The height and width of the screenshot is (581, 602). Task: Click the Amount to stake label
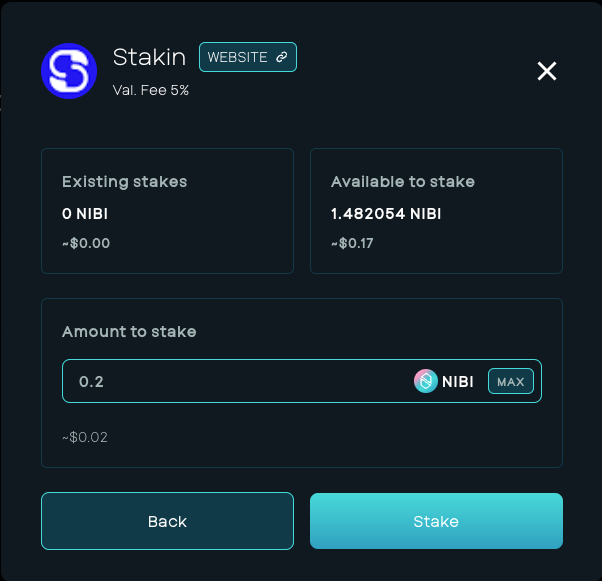point(129,332)
